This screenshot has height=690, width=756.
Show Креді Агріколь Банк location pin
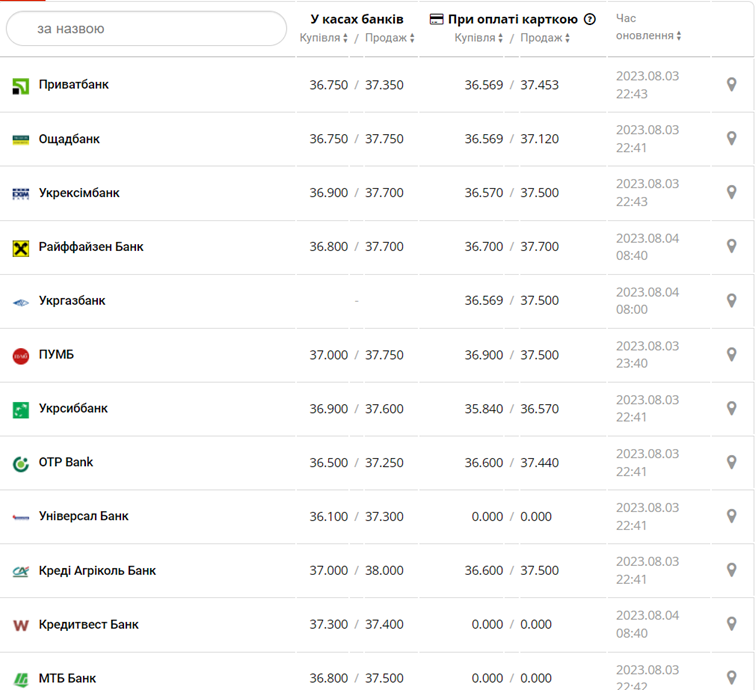coord(731,571)
